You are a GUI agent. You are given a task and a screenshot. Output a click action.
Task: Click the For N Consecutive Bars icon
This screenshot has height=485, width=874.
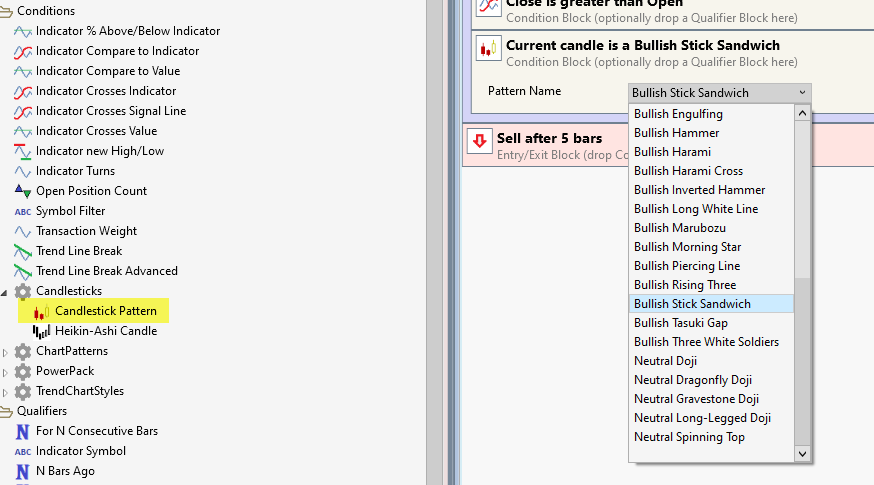[22, 431]
